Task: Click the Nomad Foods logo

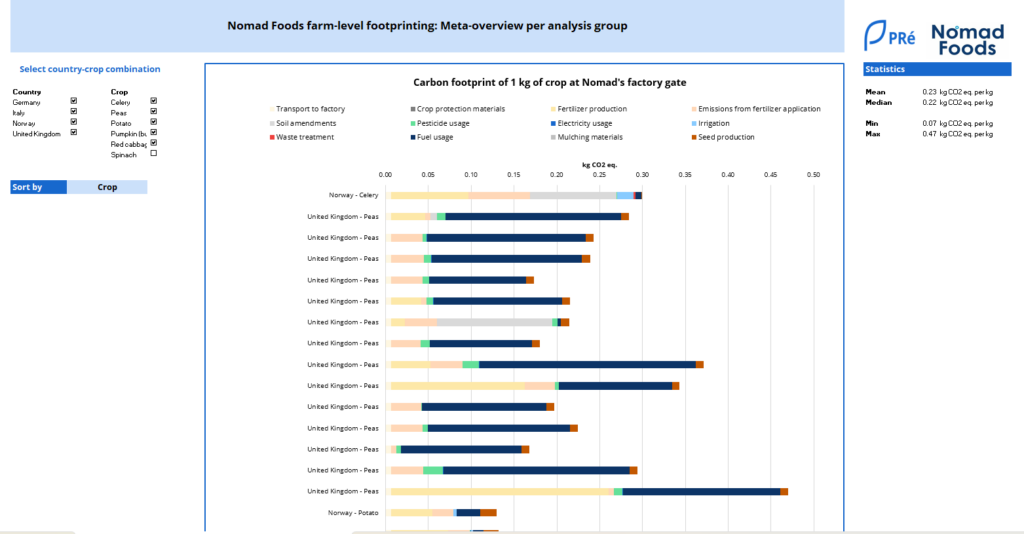Action: [967, 40]
